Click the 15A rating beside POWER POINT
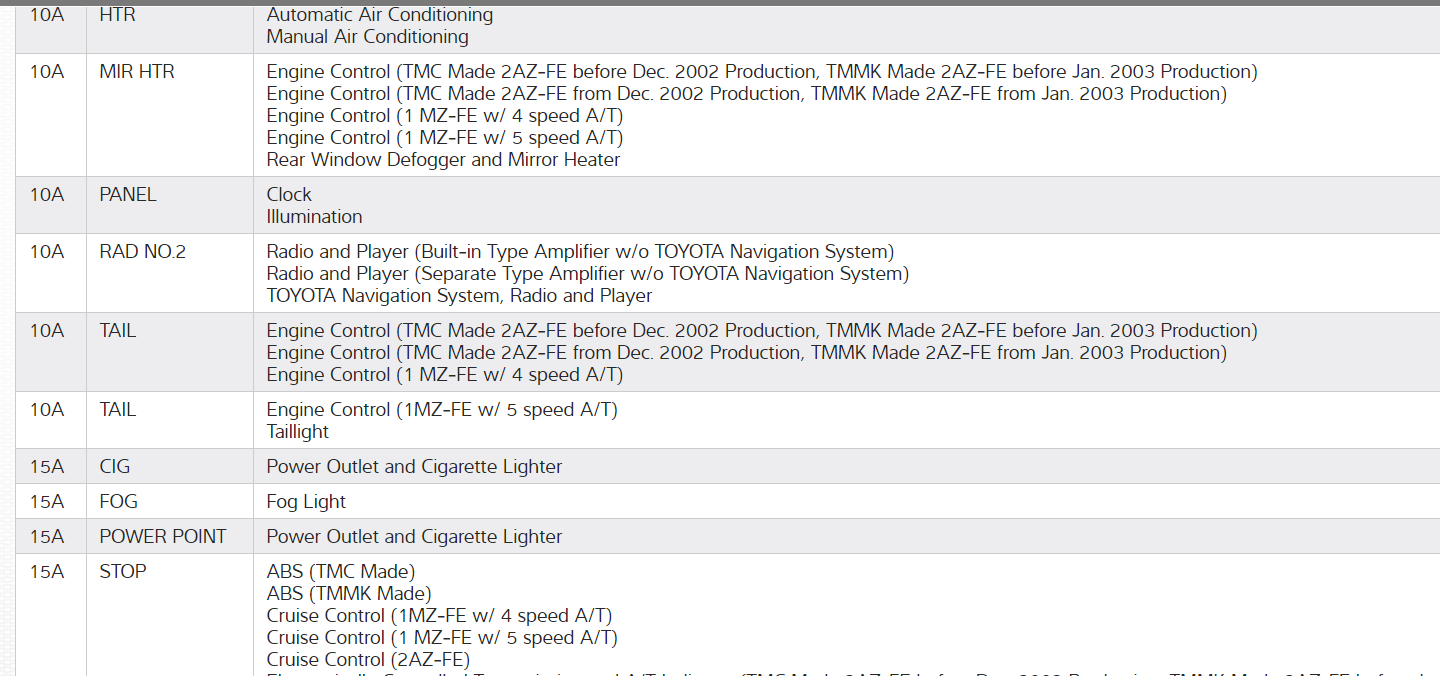 [47, 537]
